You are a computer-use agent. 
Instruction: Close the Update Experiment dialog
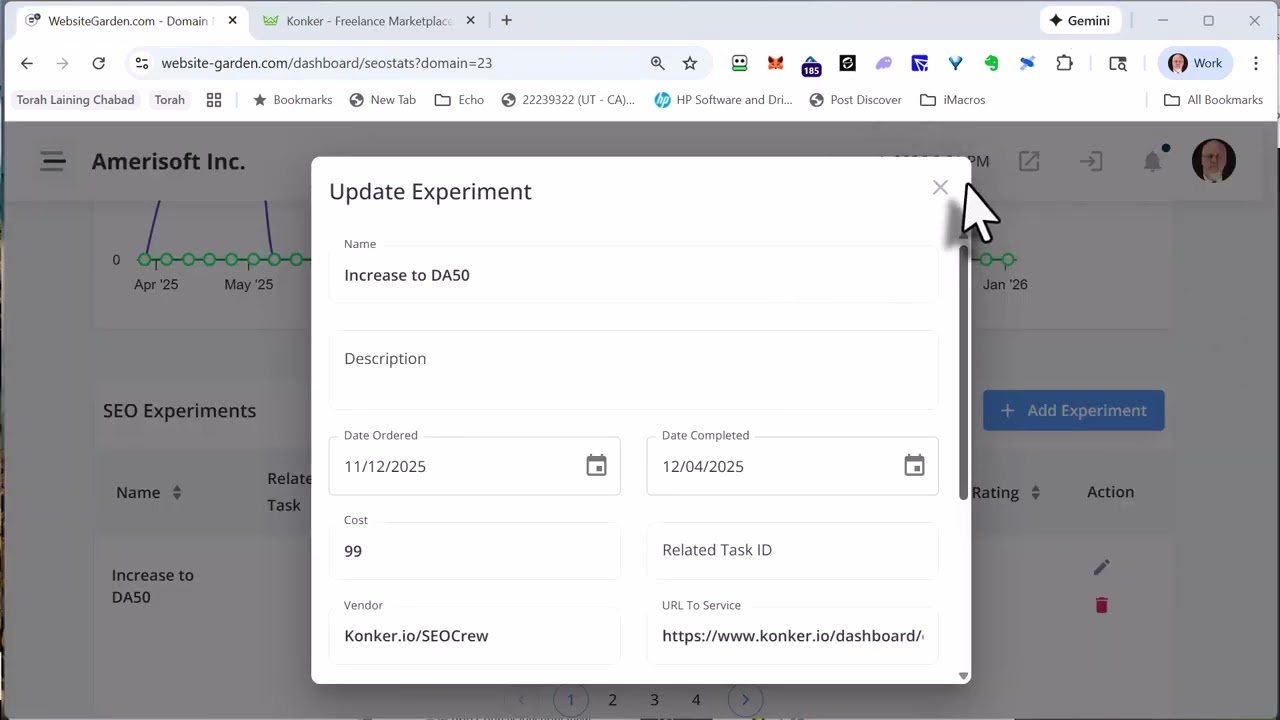[x=940, y=187]
